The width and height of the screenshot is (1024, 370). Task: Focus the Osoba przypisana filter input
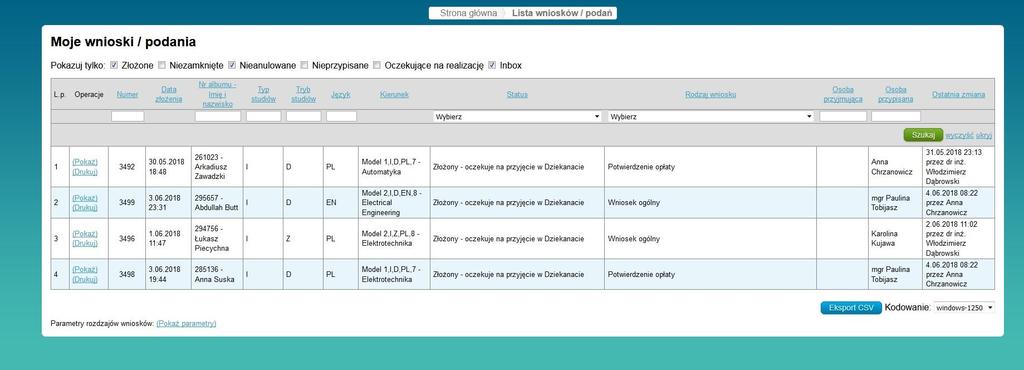point(896,117)
